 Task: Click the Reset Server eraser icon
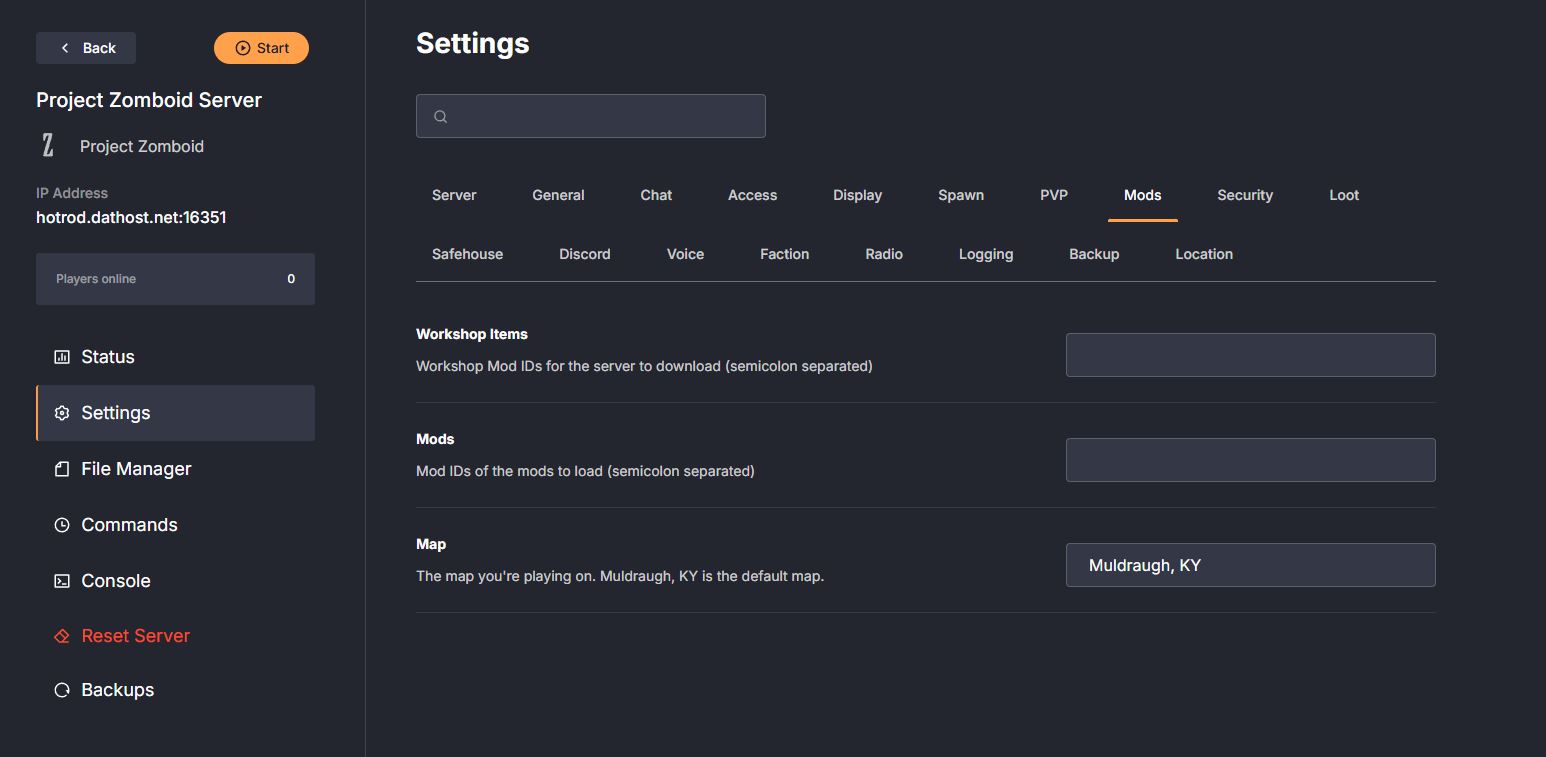point(62,636)
